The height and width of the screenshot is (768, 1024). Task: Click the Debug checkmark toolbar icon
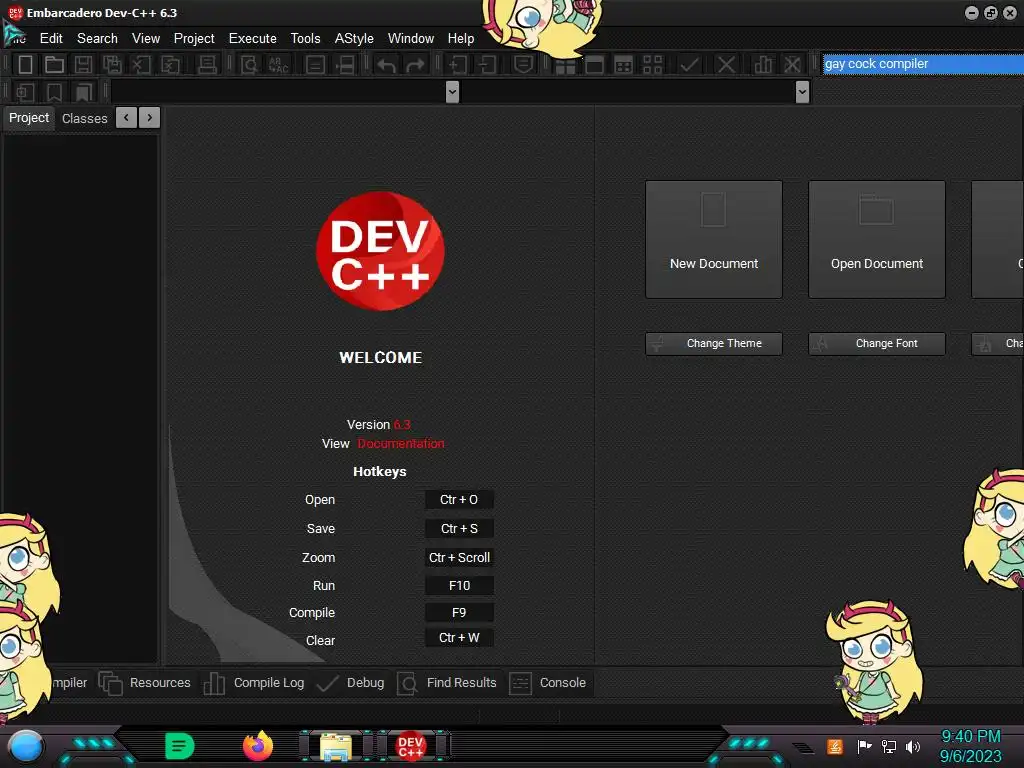(x=690, y=64)
